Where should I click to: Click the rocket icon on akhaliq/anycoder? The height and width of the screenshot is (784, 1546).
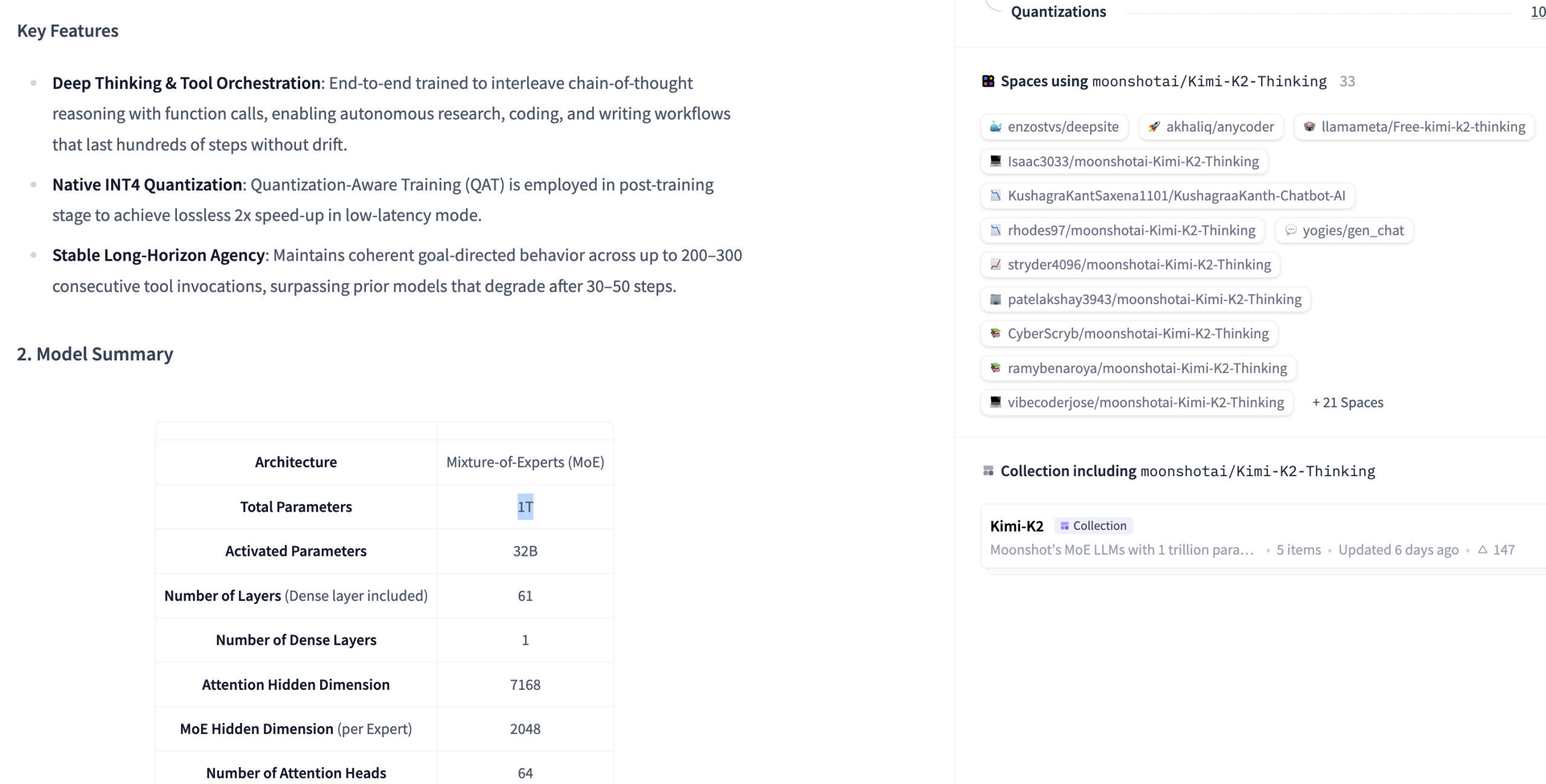tap(1154, 127)
